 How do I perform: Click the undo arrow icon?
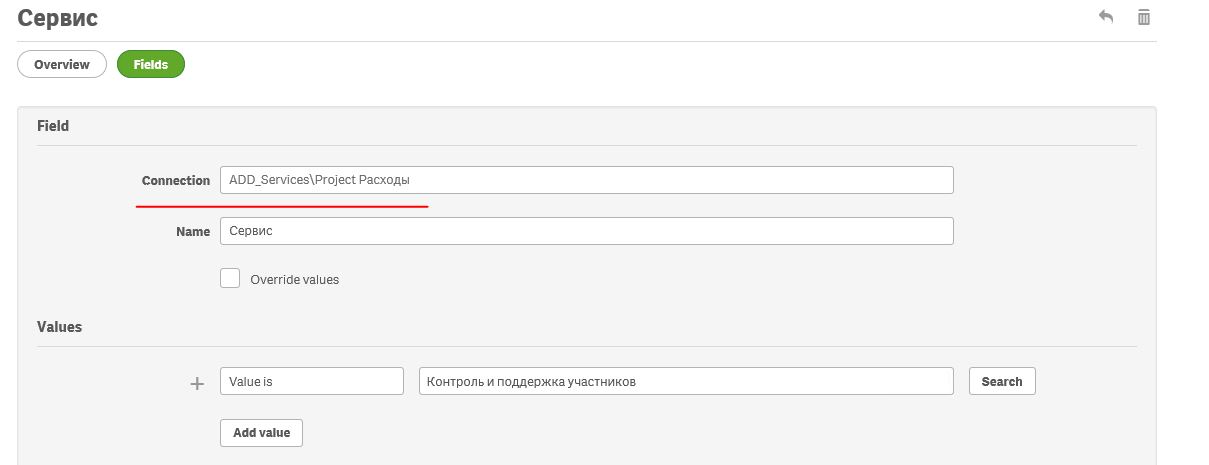[x=1106, y=17]
